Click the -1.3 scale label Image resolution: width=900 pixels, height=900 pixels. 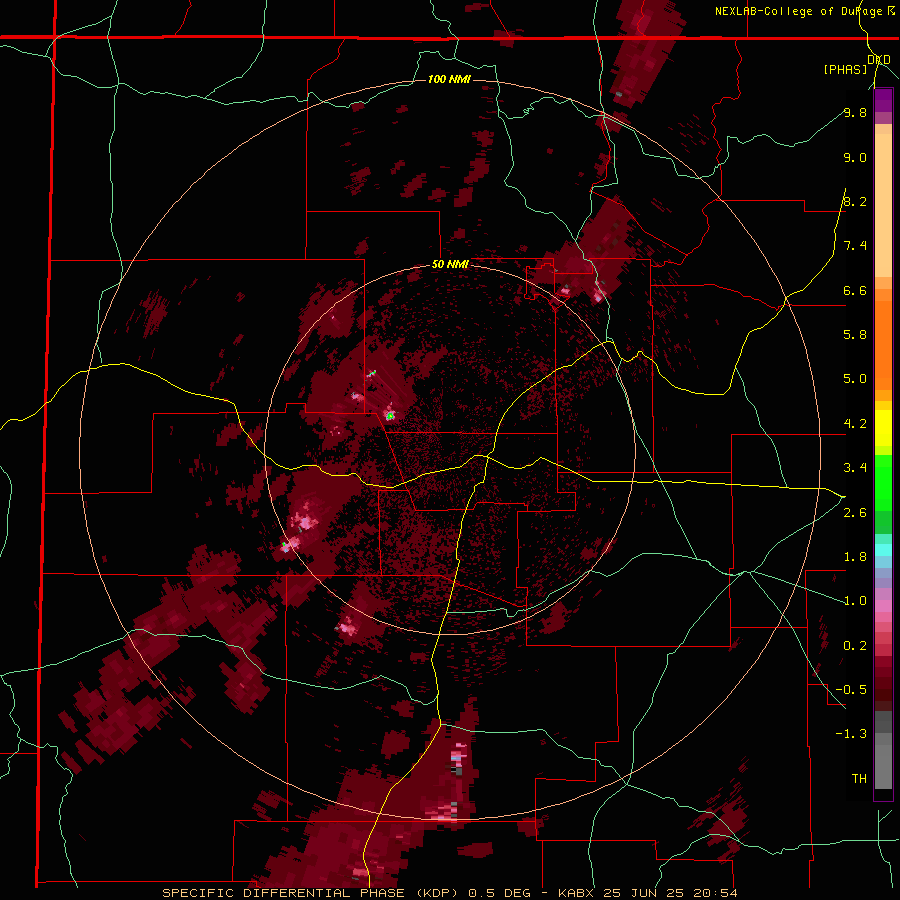tap(851, 734)
